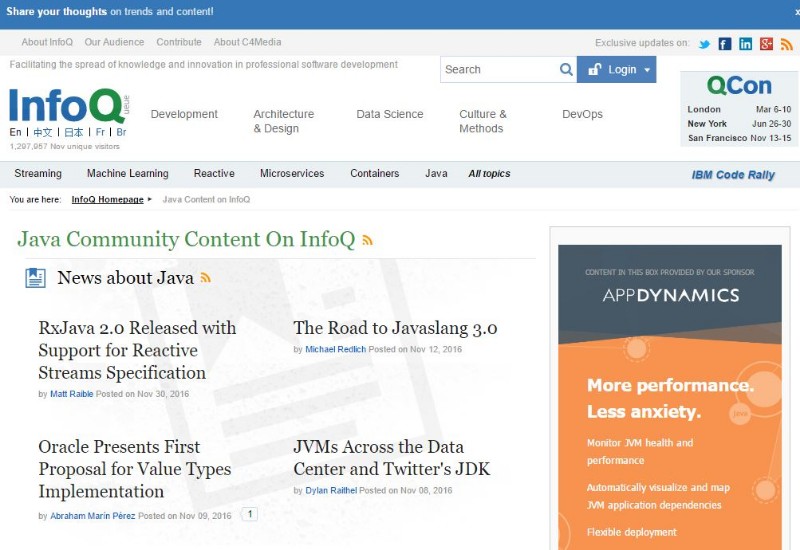Select the Streaming topic
This screenshot has width=800, height=550.
coord(38,173)
